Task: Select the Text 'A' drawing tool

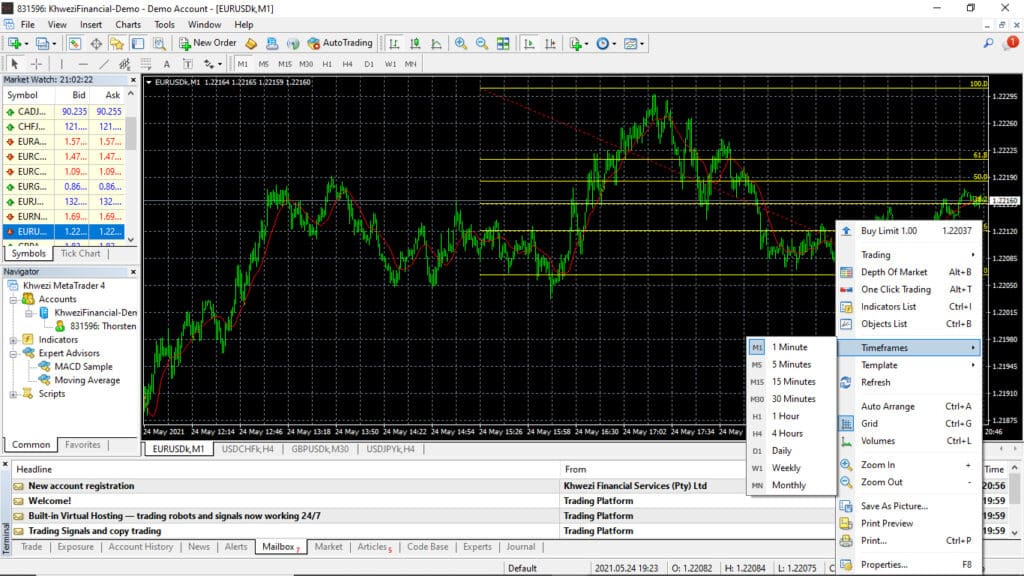Action: [167, 64]
